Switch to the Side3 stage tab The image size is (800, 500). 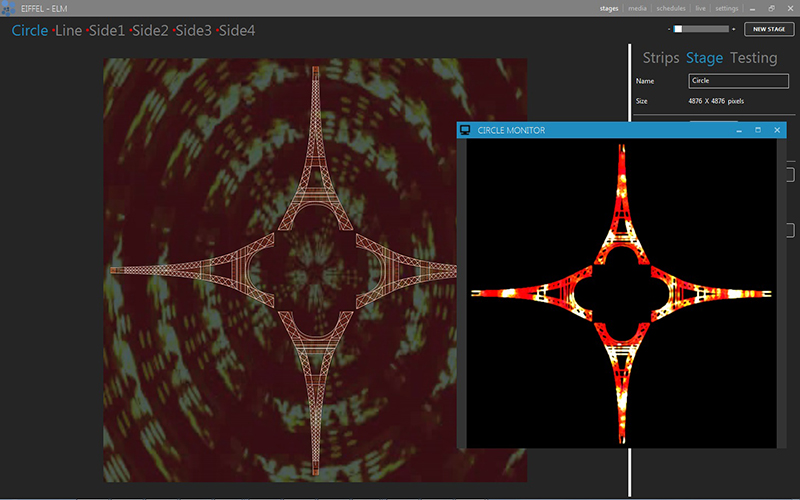pos(193,31)
